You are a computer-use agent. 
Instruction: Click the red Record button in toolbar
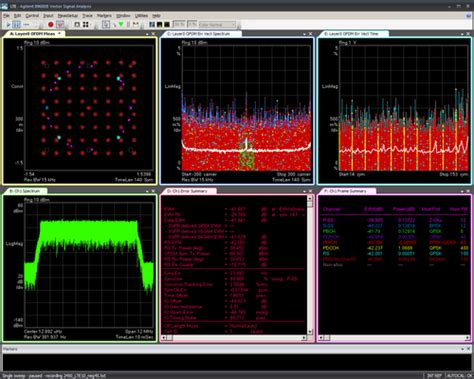coord(51,25)
